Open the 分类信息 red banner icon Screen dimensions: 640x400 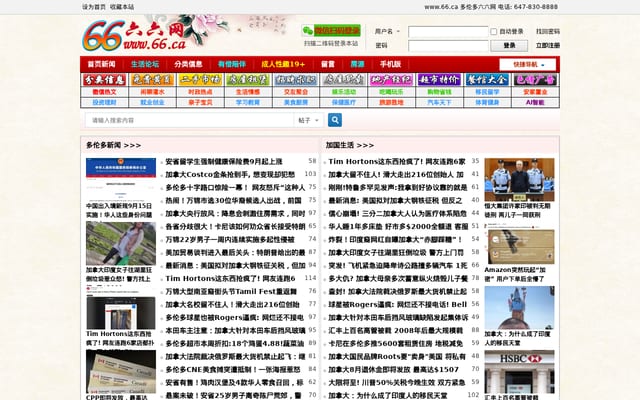coord(104,80)
